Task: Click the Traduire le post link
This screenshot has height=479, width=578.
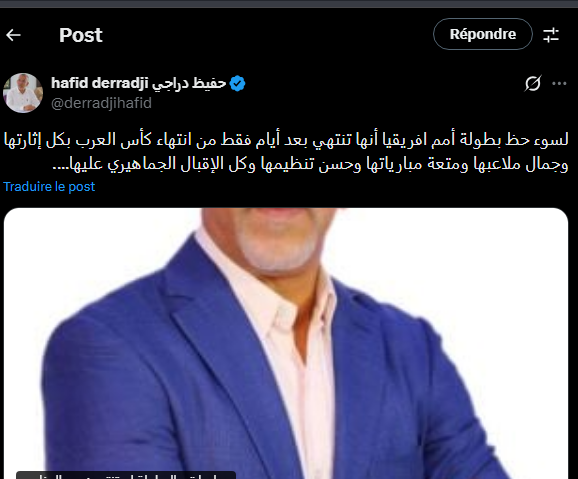Action: [x=49, y=187]
